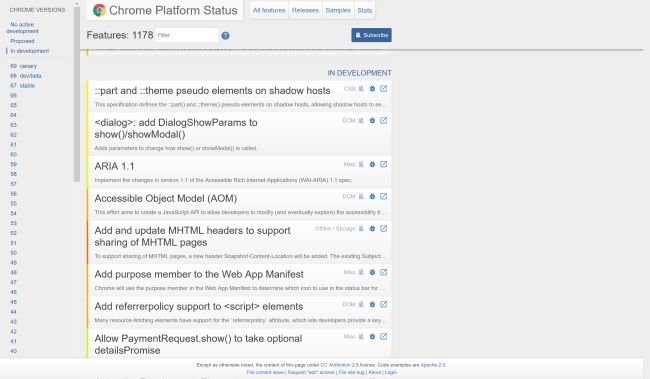
Task: Open bug icon for Web App Manifest row
Action: coord(372,272)
